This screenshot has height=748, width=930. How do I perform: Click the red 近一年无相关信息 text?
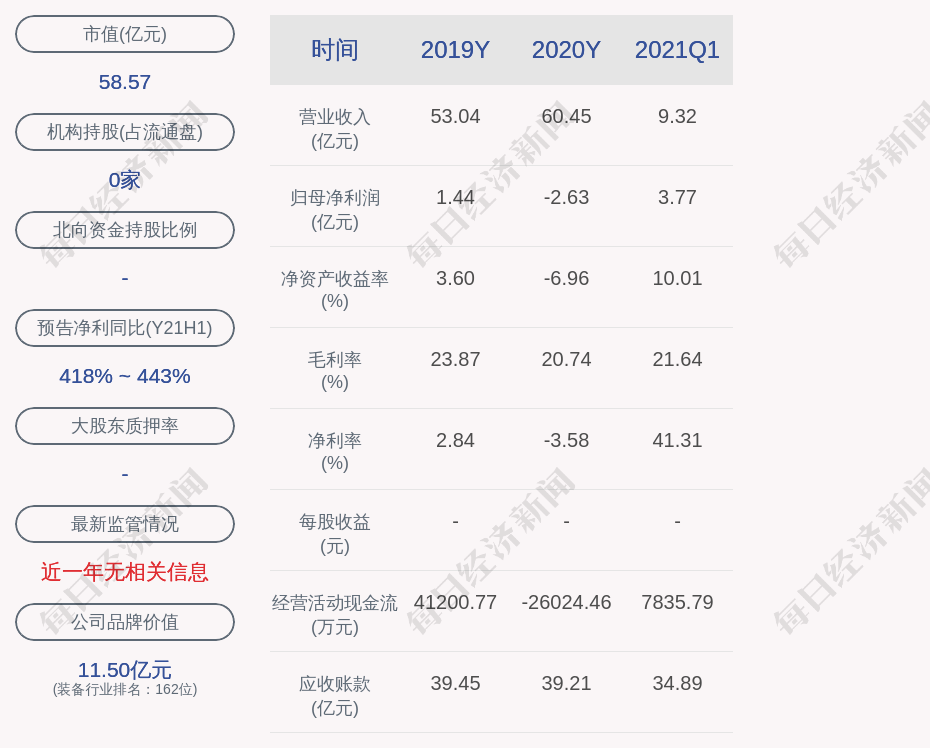[x=125, y=572]
